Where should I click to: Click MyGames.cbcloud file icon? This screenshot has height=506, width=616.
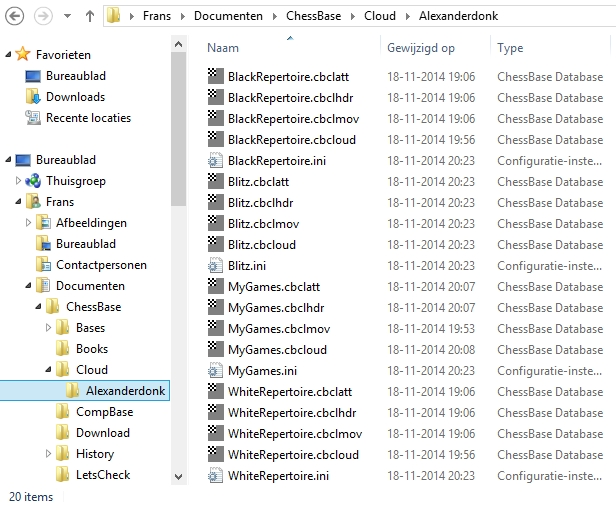215,350
